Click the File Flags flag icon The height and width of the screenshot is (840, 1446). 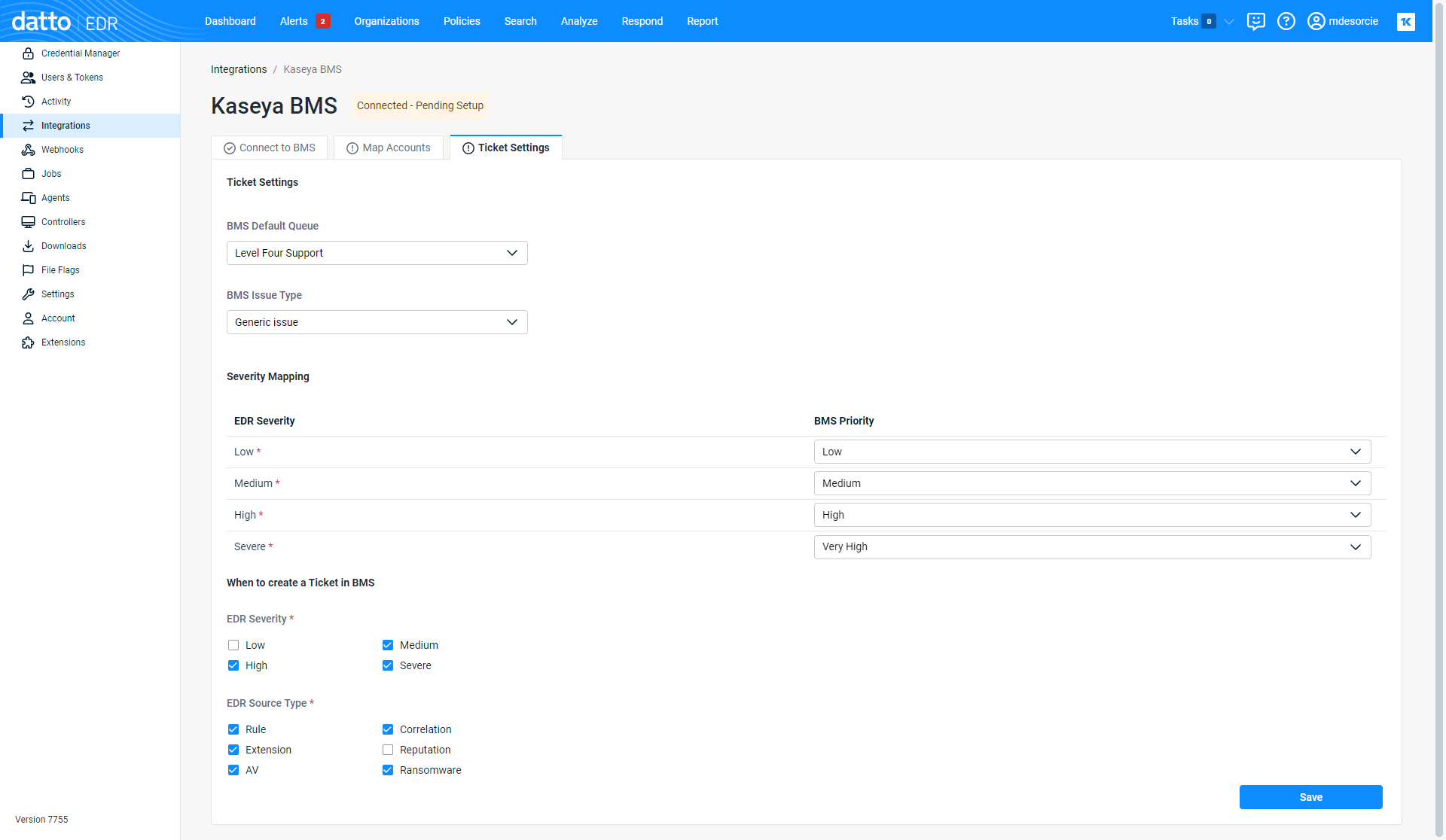pyautogui.click(x=28, y=270)
